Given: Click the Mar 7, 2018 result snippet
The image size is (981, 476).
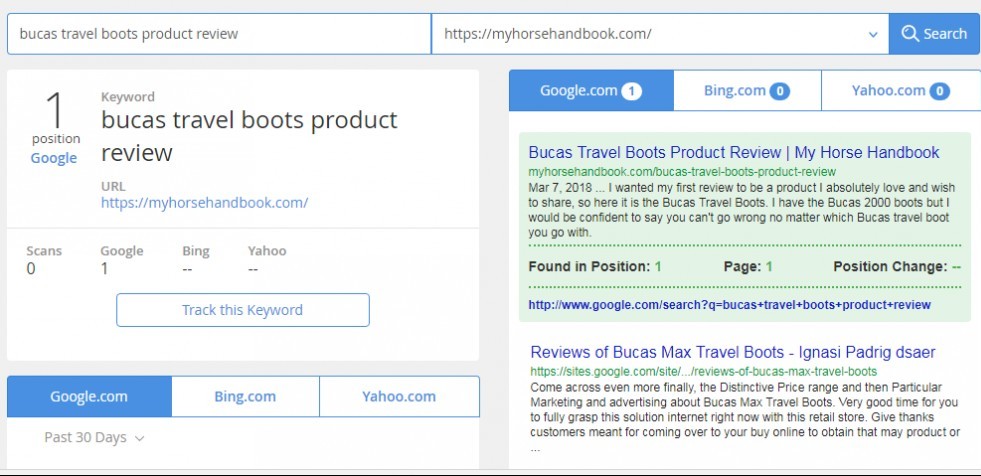Looking at the screenshot, I should pos(741,210).
